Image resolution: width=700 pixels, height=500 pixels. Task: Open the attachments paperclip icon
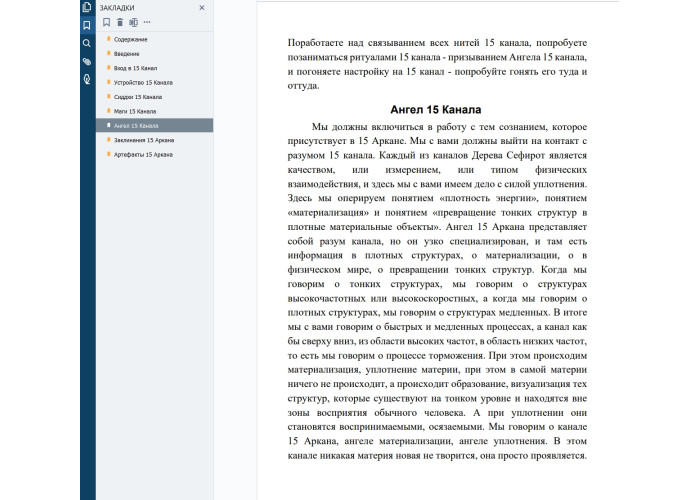[87, 61]
